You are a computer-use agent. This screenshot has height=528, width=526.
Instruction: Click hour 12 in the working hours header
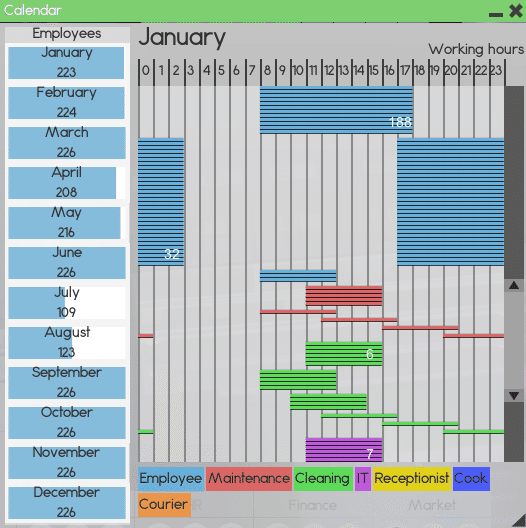coord(329,70)
